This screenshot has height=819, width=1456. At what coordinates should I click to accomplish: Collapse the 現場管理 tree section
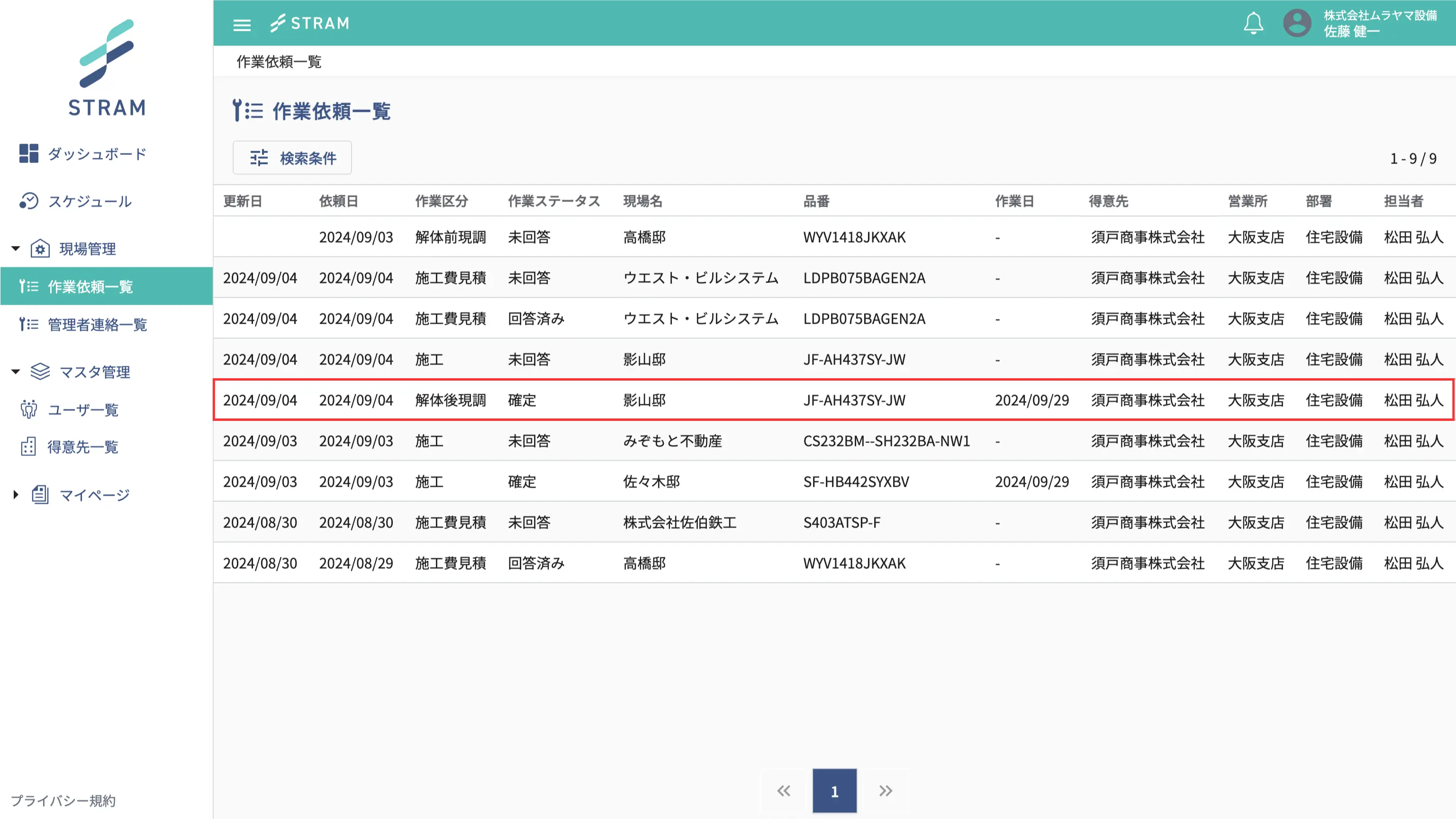coord(16,248)
